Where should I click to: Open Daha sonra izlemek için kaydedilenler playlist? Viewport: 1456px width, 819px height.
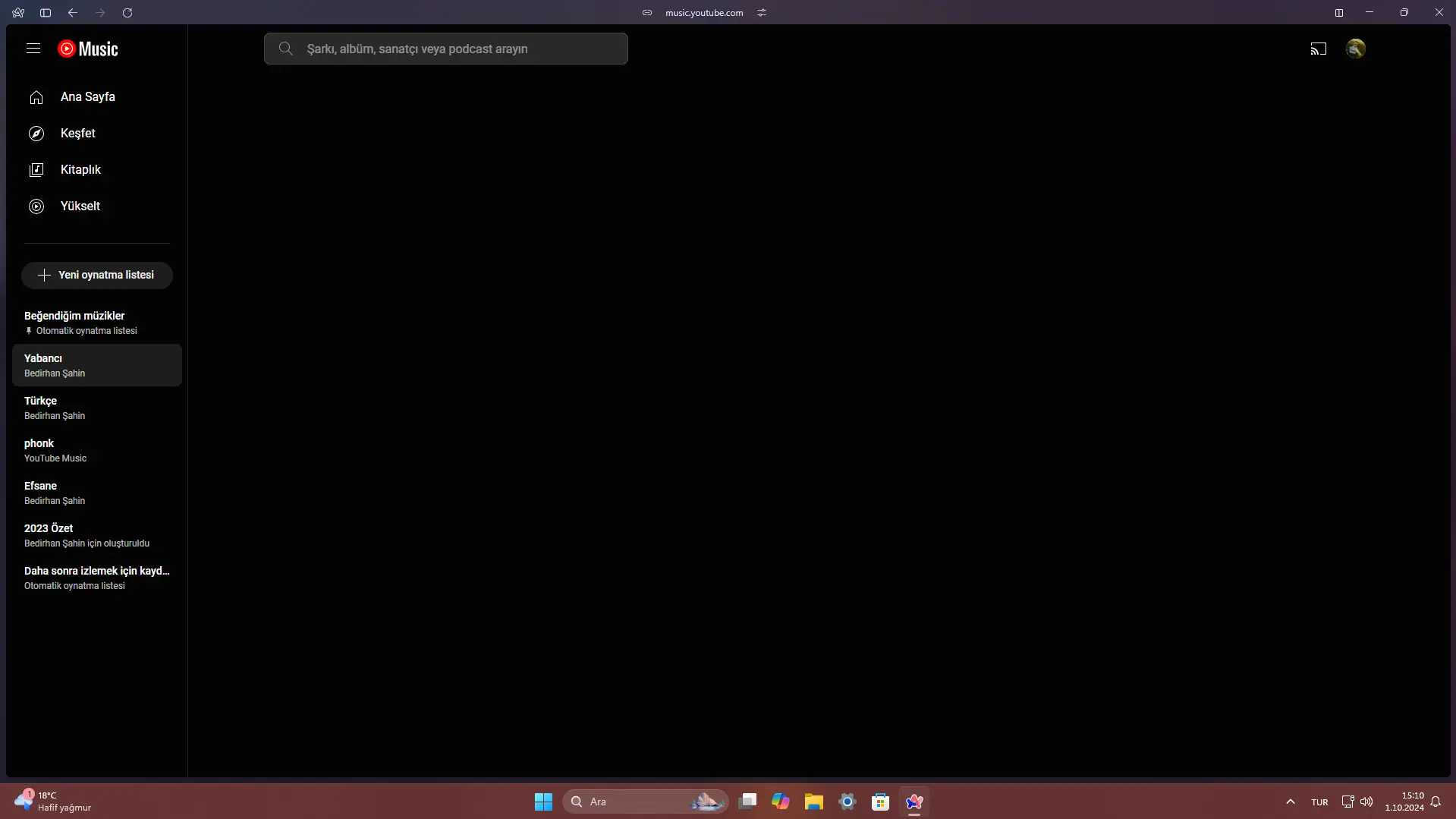click(x=97, y=578)
